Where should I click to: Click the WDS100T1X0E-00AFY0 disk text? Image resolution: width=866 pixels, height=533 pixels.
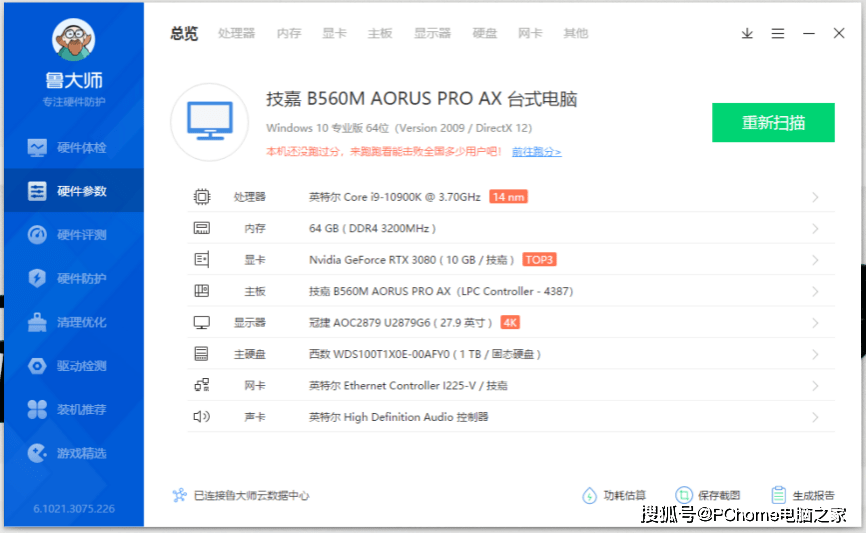[425, 354]
